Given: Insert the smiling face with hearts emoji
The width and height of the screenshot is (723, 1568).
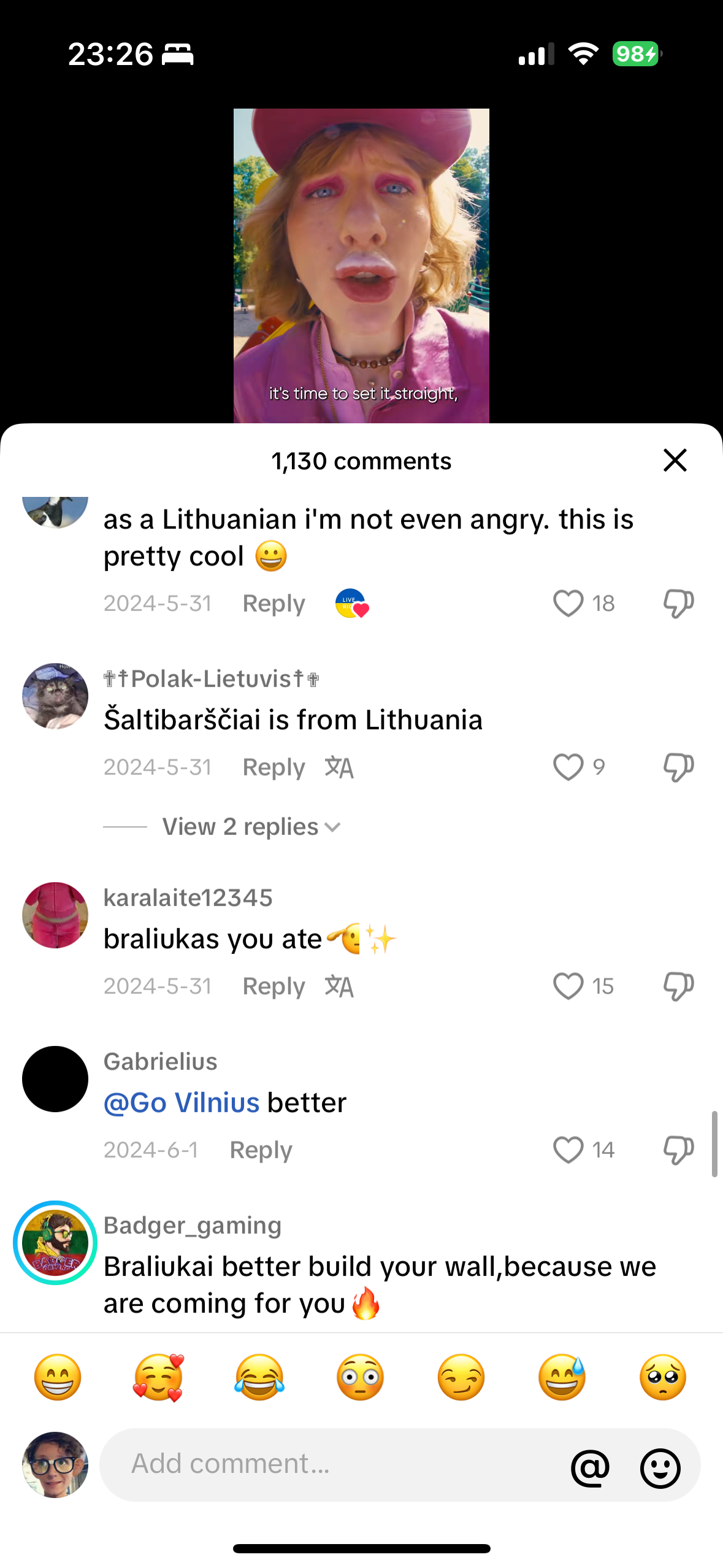Looking at the screenshot, I should click(x=159, y=1377).
